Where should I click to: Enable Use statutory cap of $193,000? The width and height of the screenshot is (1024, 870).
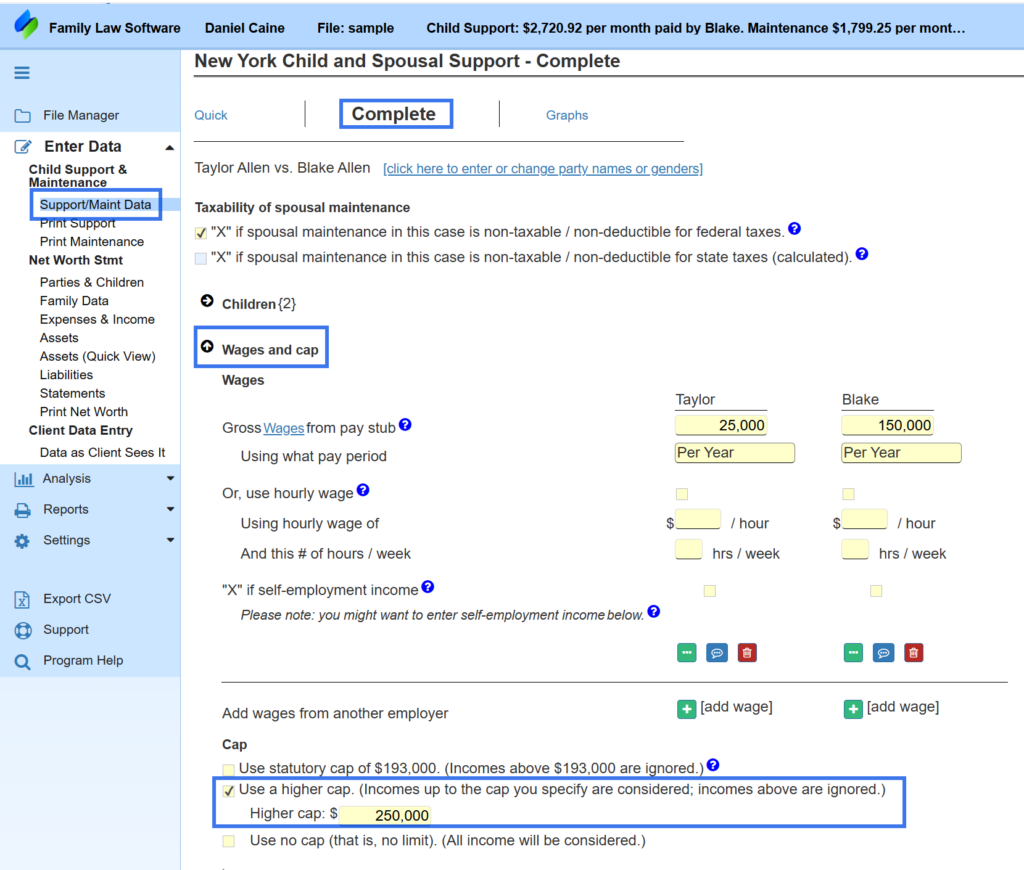click(228, 769)
